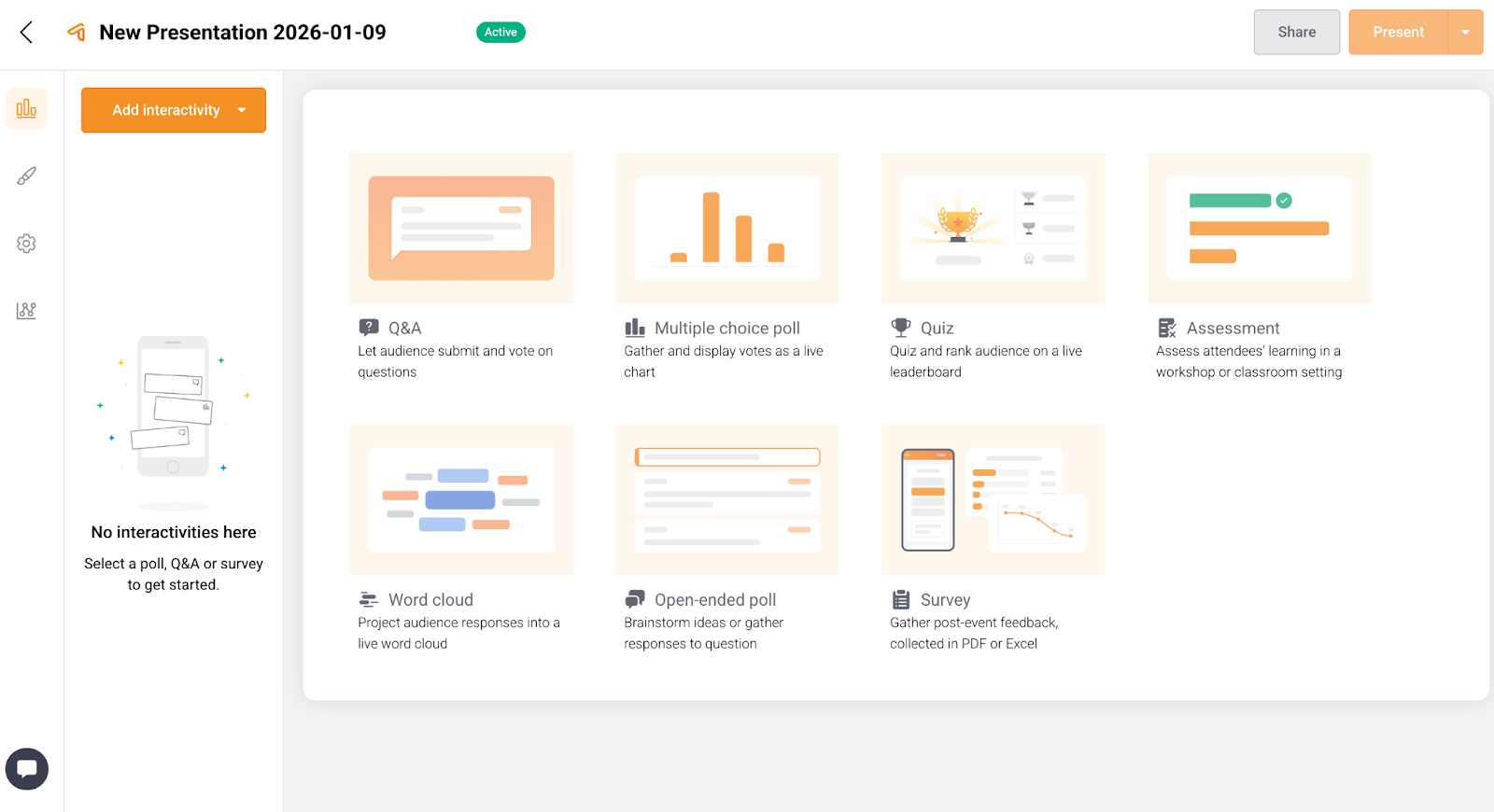Screen dimensions: 1494x812
Task: Click the Quiz trophy icon
Action: point(900,328)
